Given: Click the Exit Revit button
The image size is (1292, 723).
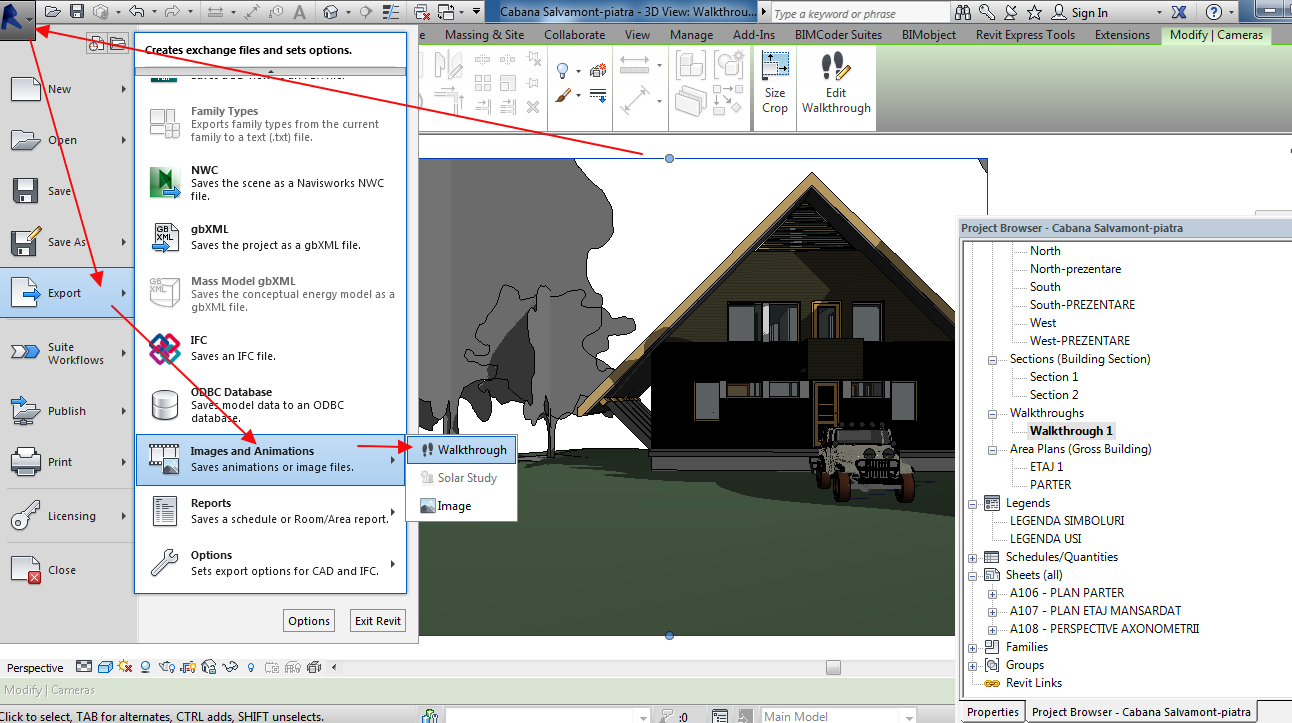Looking at the screenshot, I should [x=378, y=621].
